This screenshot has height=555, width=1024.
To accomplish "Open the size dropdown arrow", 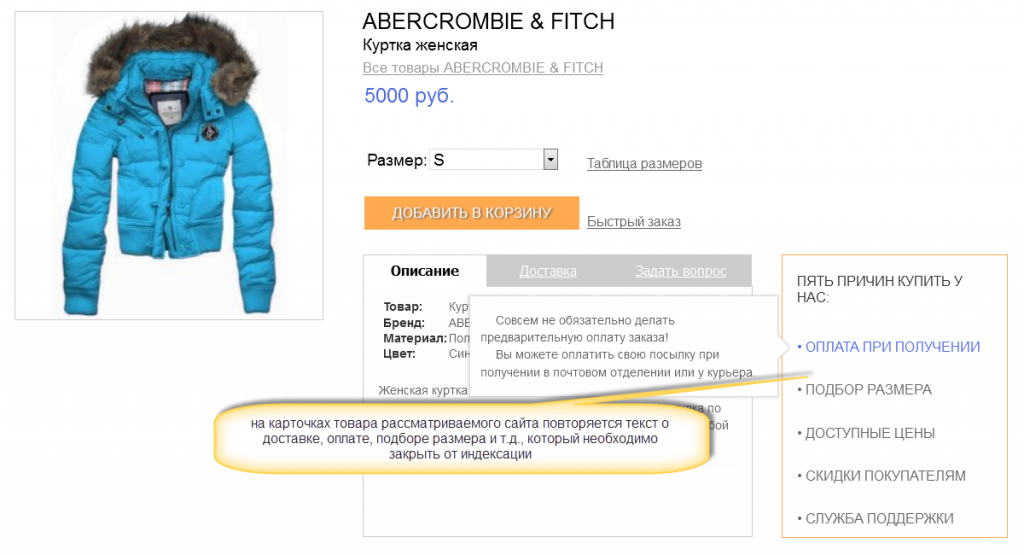I will tap(549, 160).
